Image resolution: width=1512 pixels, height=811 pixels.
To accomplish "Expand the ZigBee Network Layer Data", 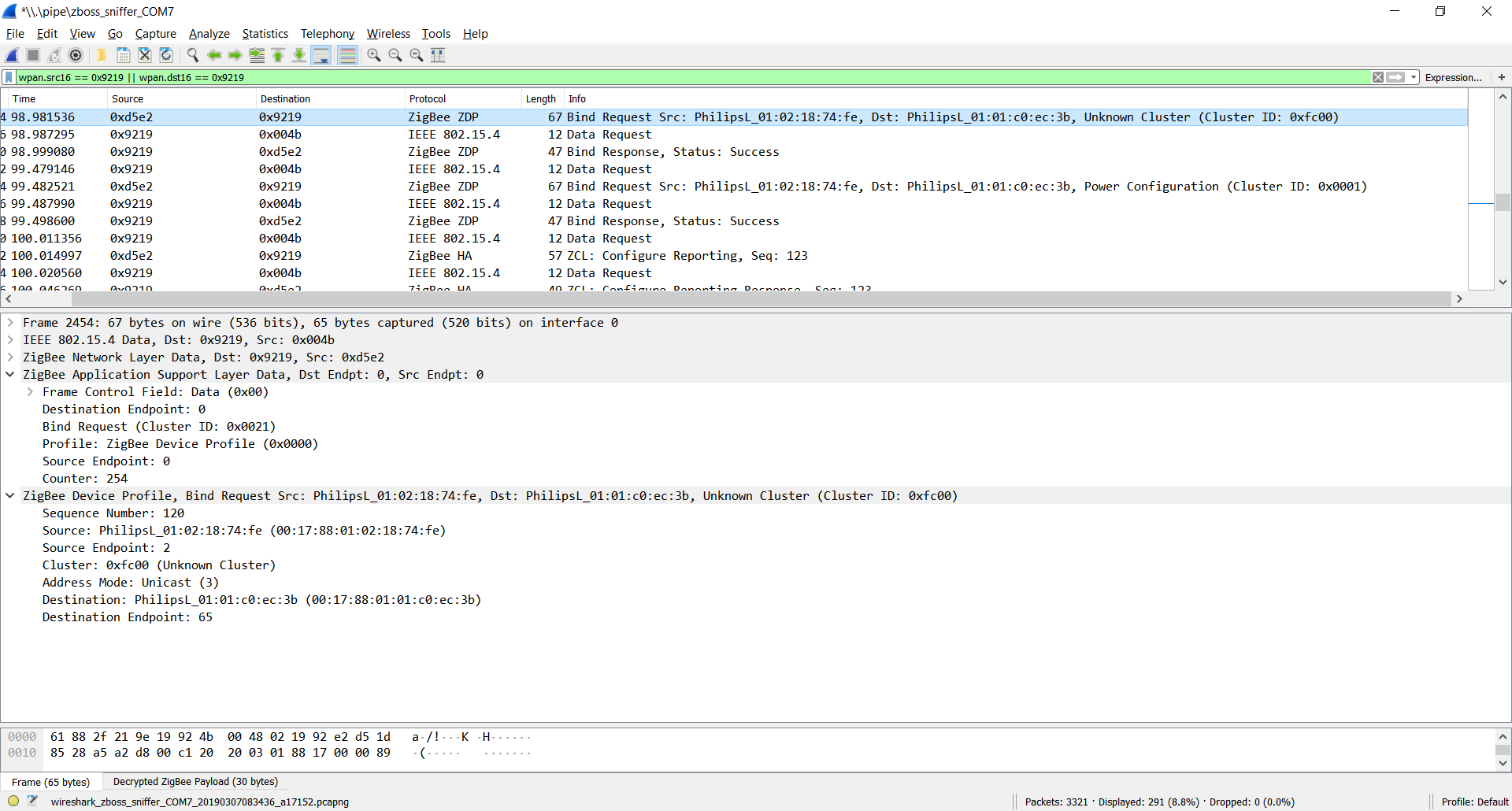I will point(10,357).
